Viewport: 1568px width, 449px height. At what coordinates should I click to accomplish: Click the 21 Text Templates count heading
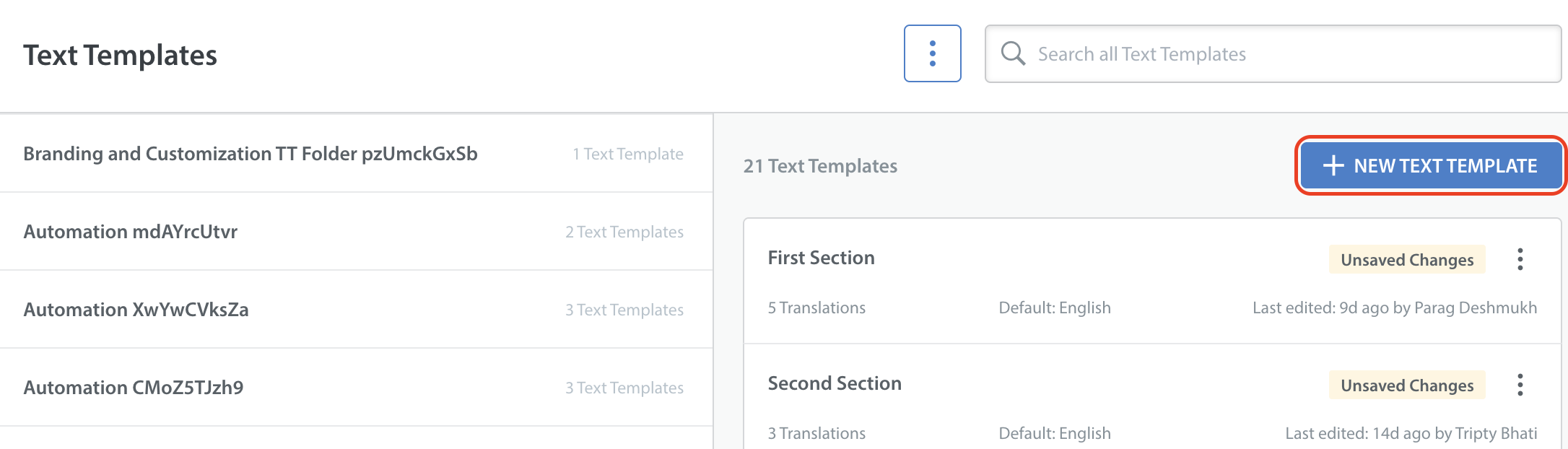tap(820, 166)
